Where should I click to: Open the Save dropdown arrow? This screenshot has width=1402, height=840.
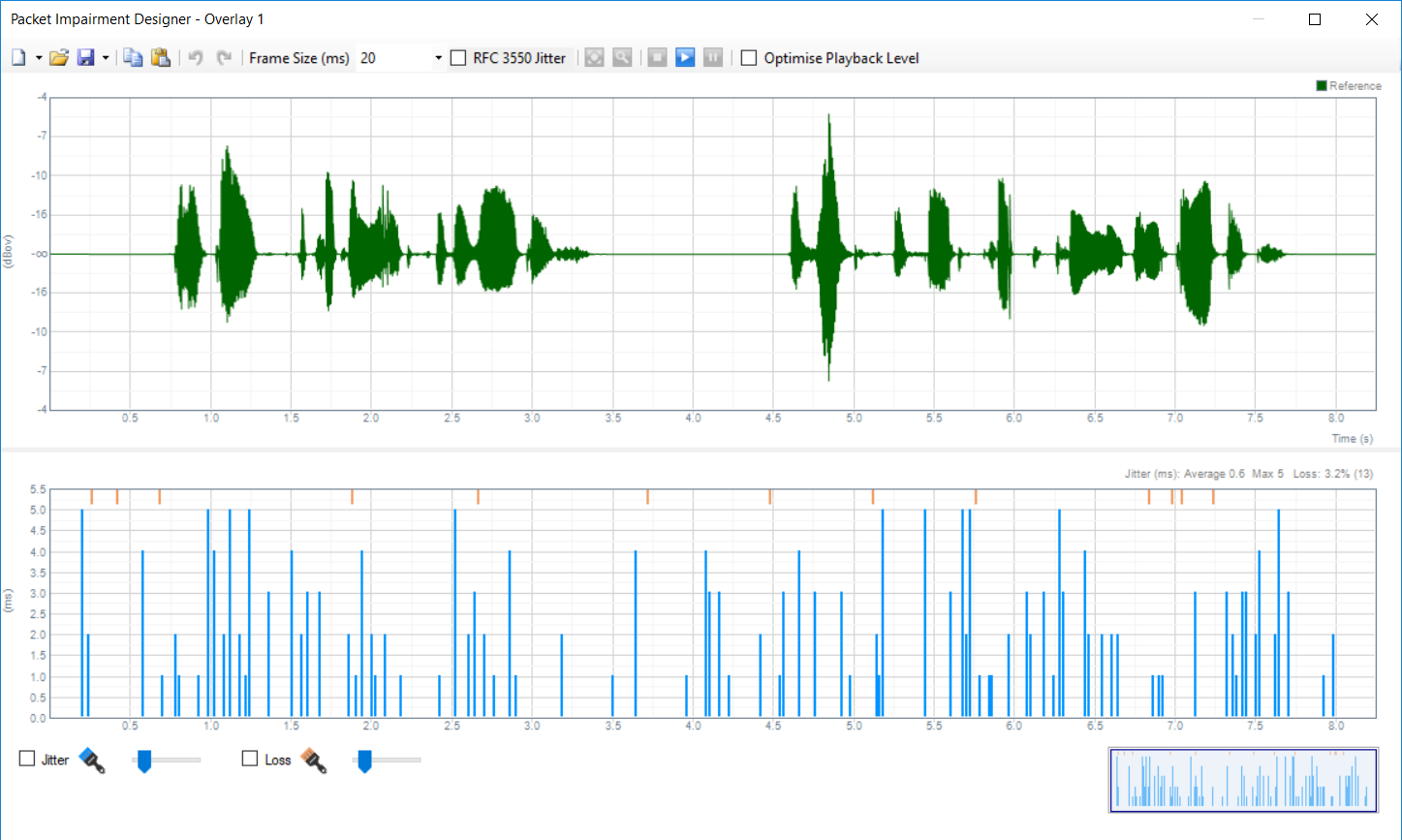pyautogui.click(x=106, y=58)
